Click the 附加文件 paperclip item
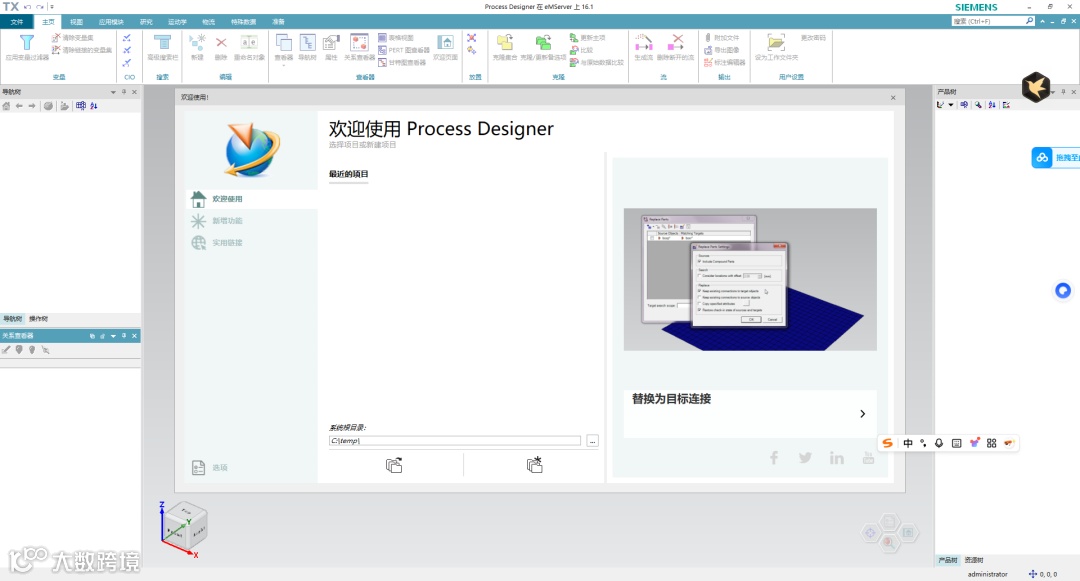 (722, 38)
